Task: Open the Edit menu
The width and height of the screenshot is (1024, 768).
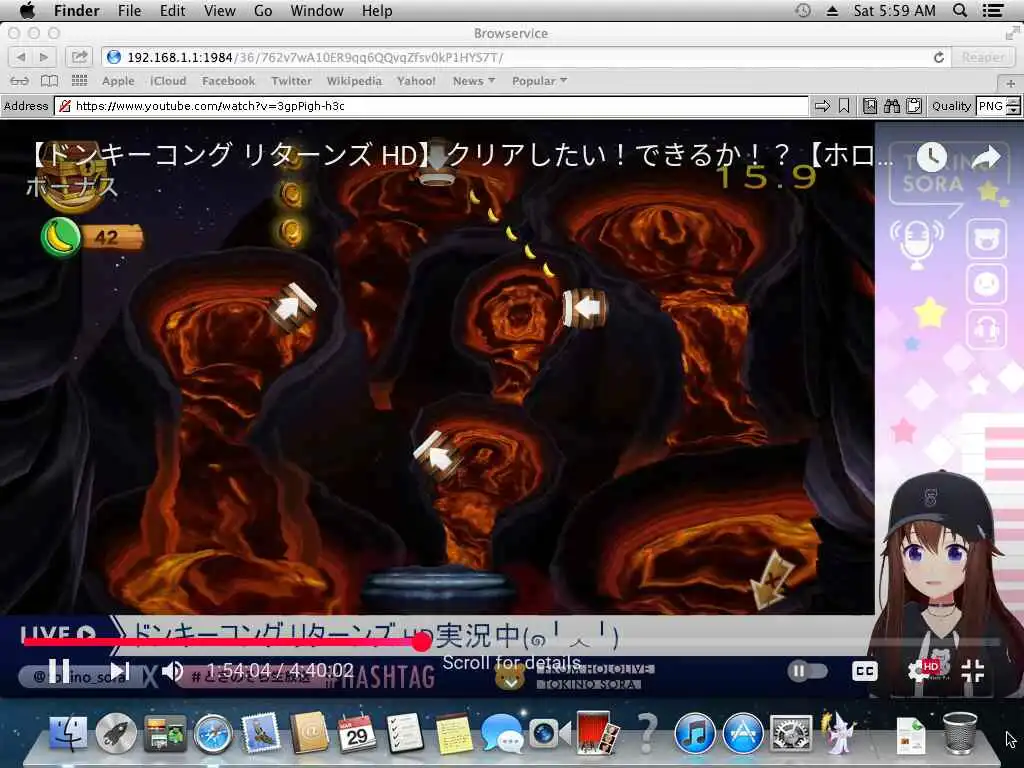Action: coord(172,10)
